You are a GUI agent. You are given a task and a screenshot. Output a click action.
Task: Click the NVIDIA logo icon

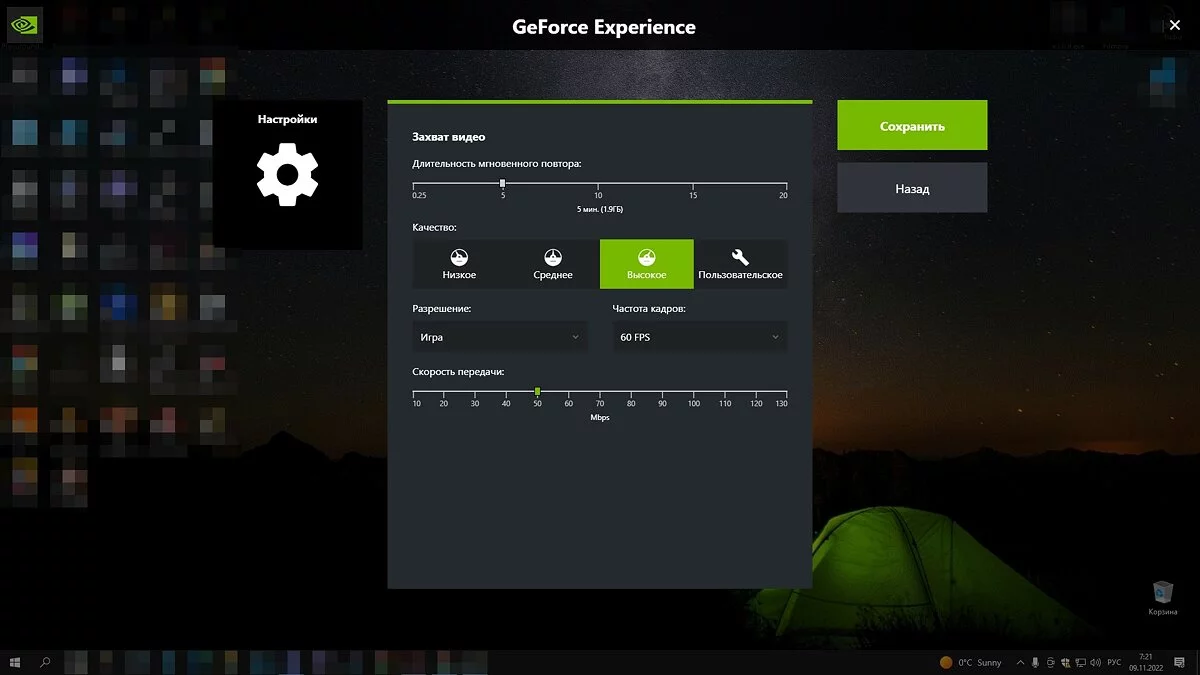coord(24,24)
